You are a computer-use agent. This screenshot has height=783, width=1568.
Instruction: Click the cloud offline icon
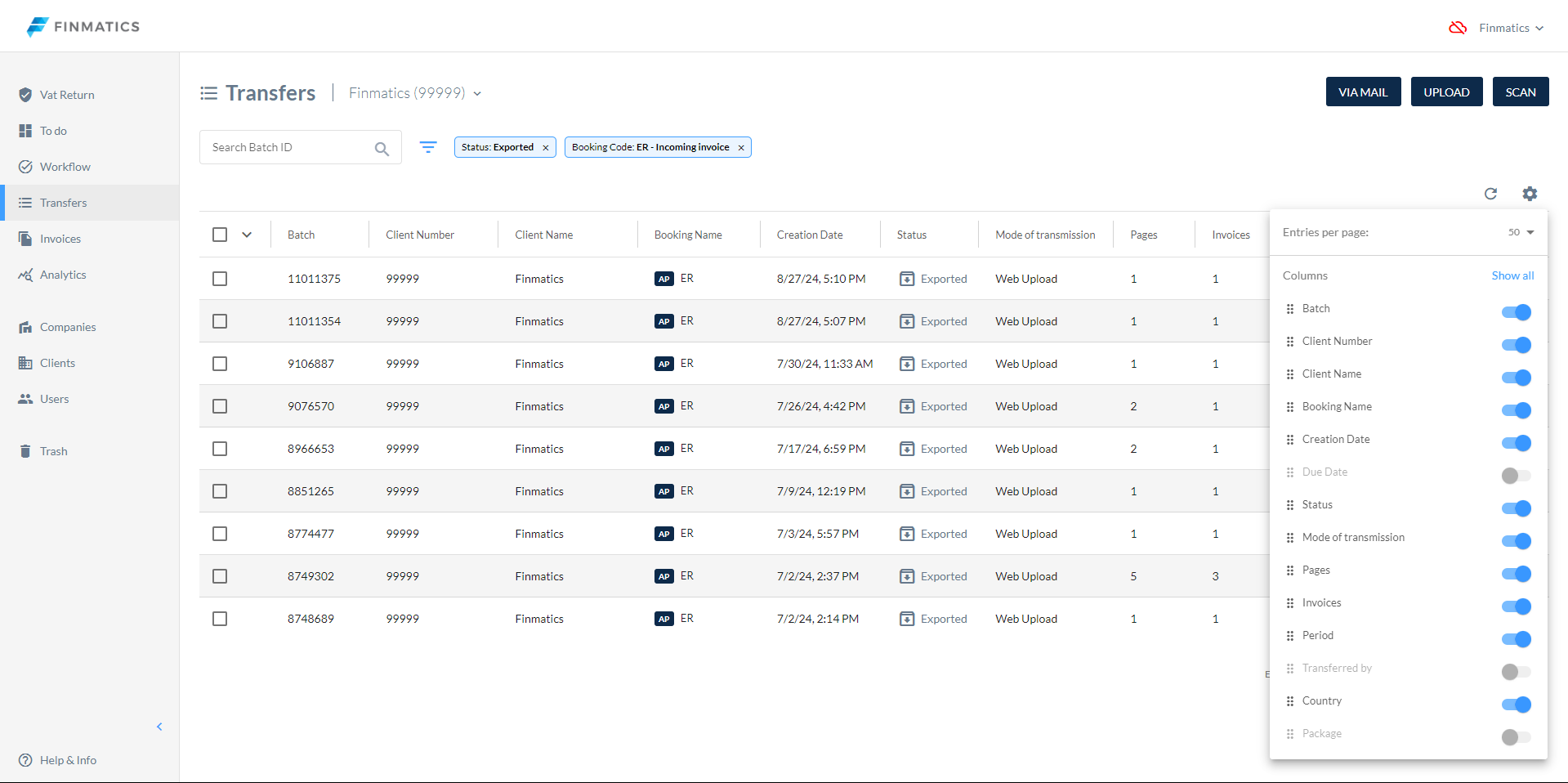click(1458, 28)
